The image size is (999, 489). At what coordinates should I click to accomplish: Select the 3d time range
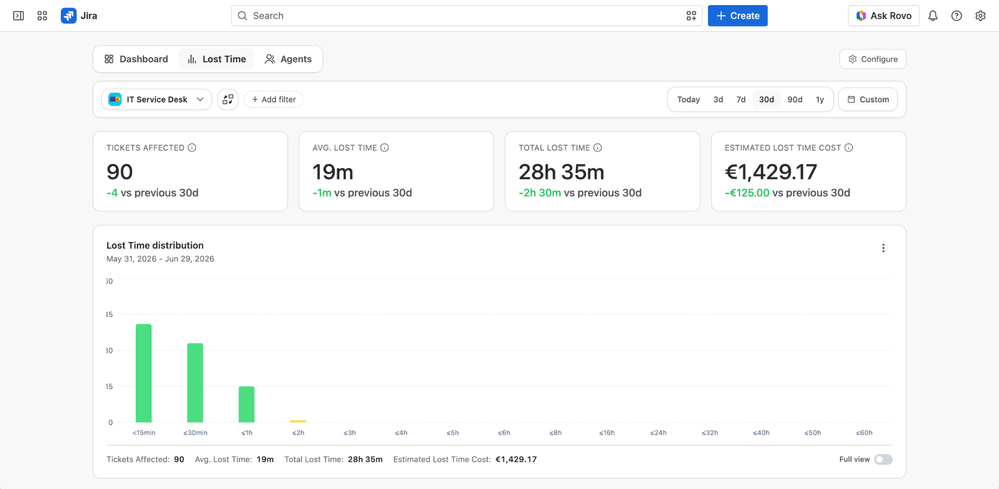718,99
